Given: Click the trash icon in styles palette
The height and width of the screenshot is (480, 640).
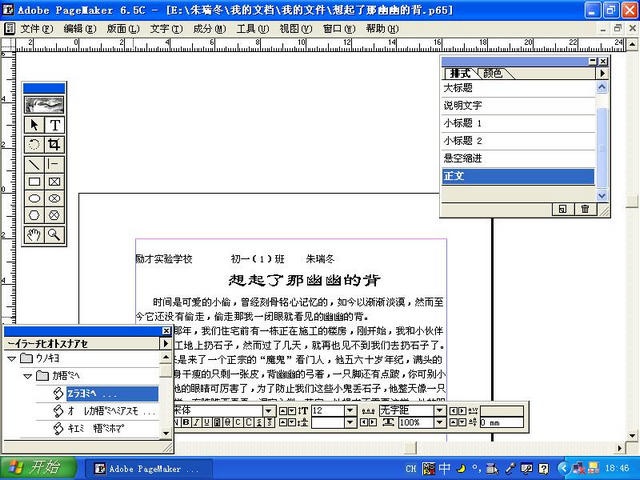Looking at the screenshot, I should 585,209.
